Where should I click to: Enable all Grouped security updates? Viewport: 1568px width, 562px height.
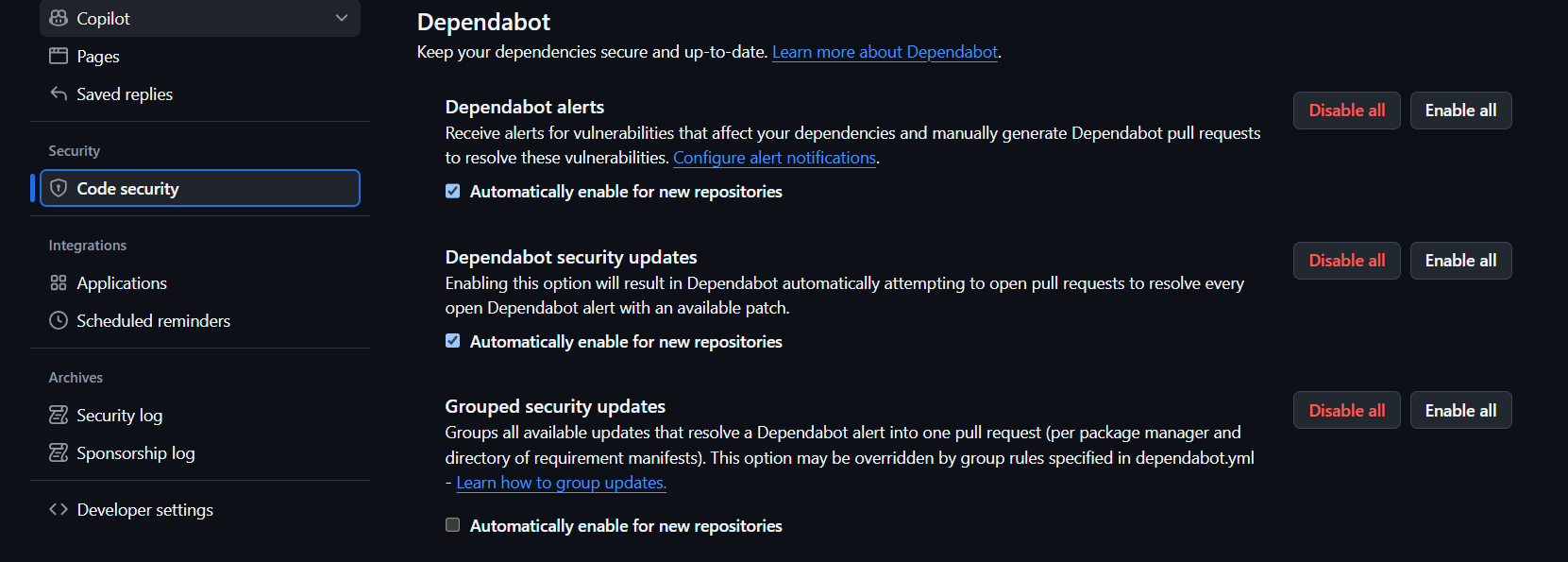click(x=1460, y=410)
